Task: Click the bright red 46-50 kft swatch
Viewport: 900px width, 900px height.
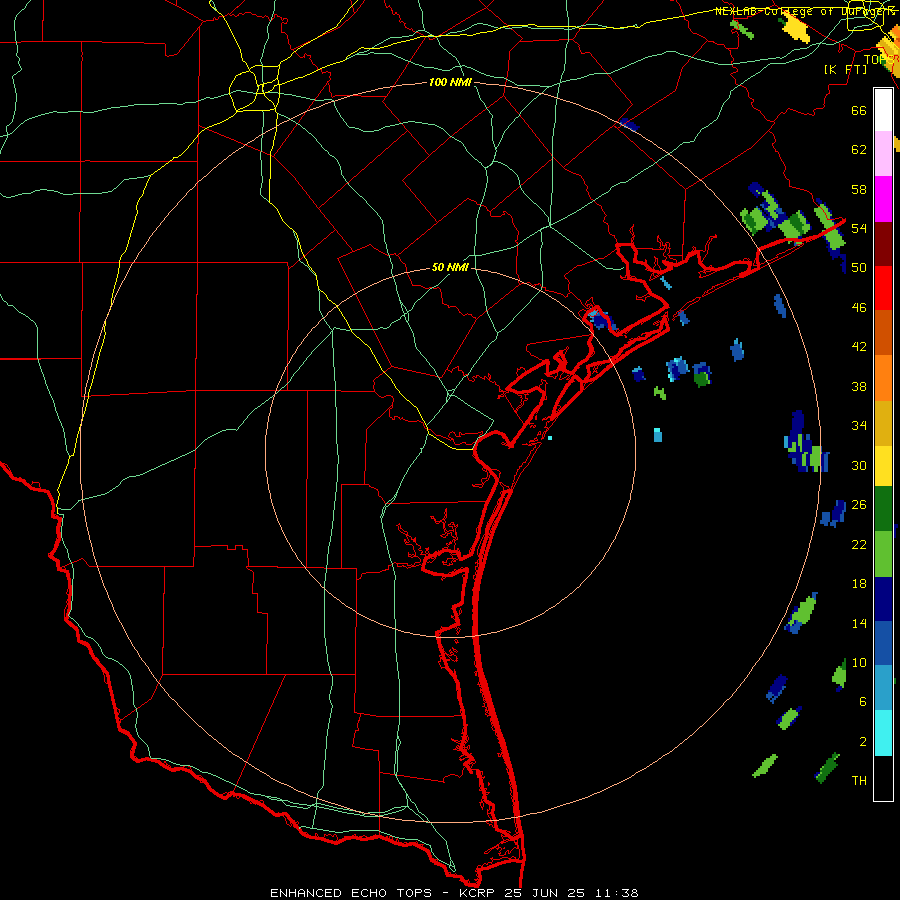Action: pyautogui.click(x=883, y=288)
